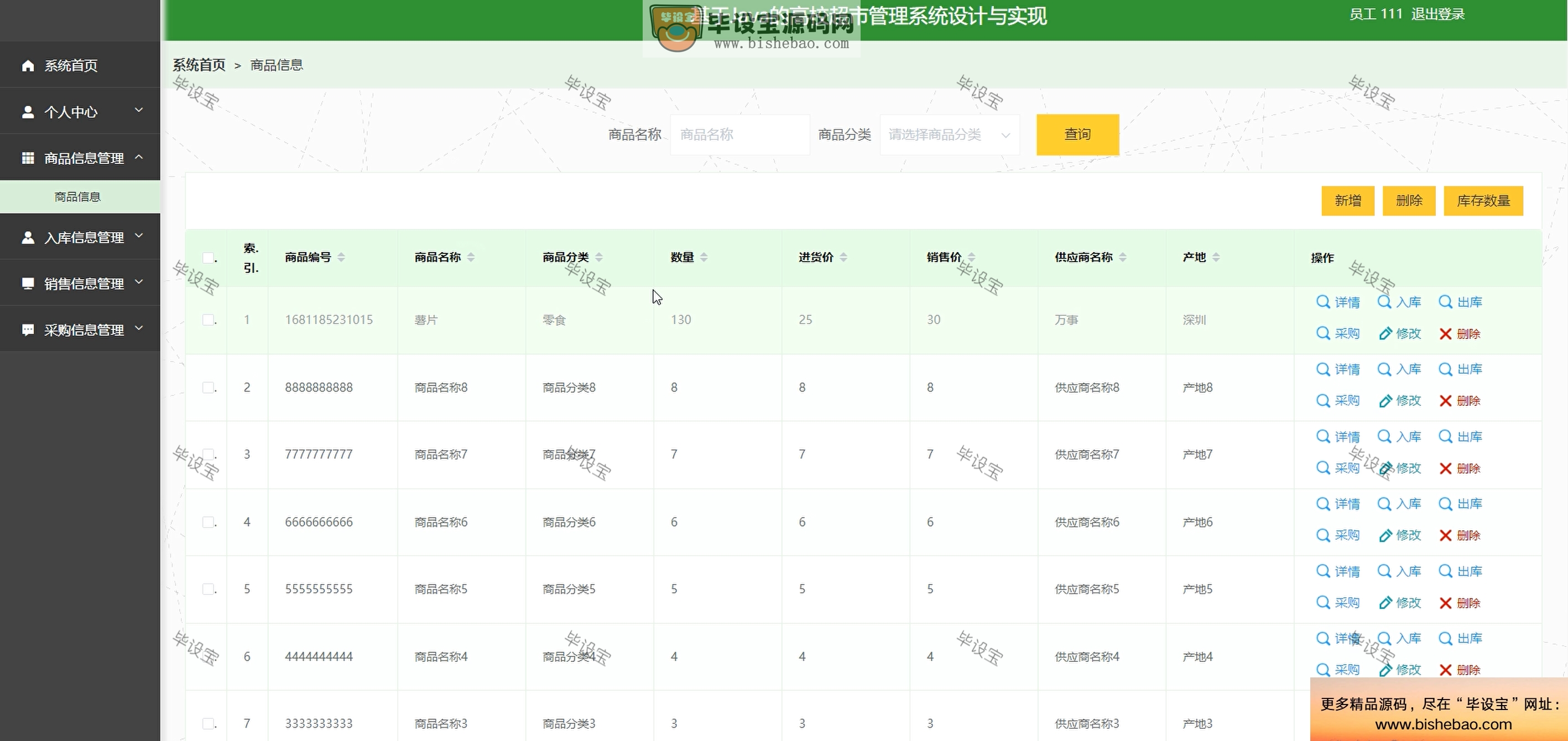Image resolution: width=1568 pixels, height=741 pixels.
Task: Click the 新增 button
Action: [x=1348, y=201]
